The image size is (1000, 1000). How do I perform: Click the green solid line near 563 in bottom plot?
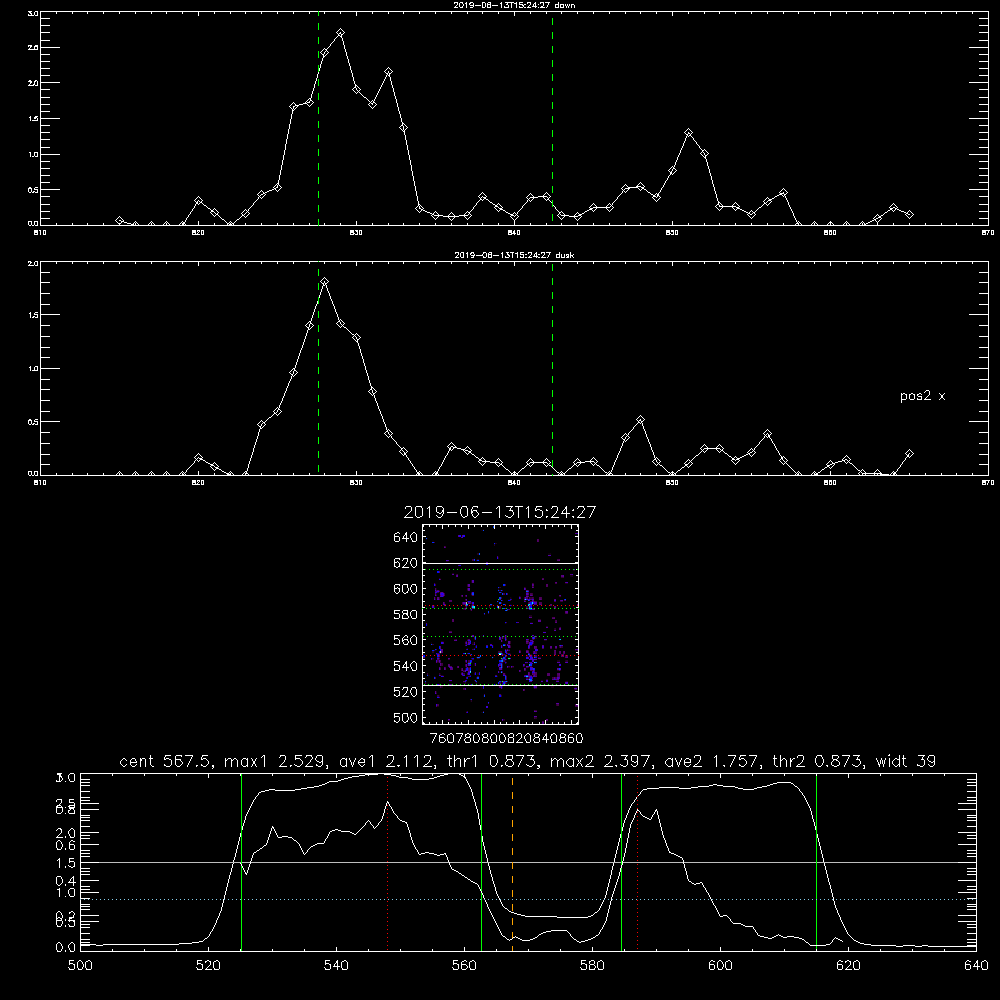(481, 861)
